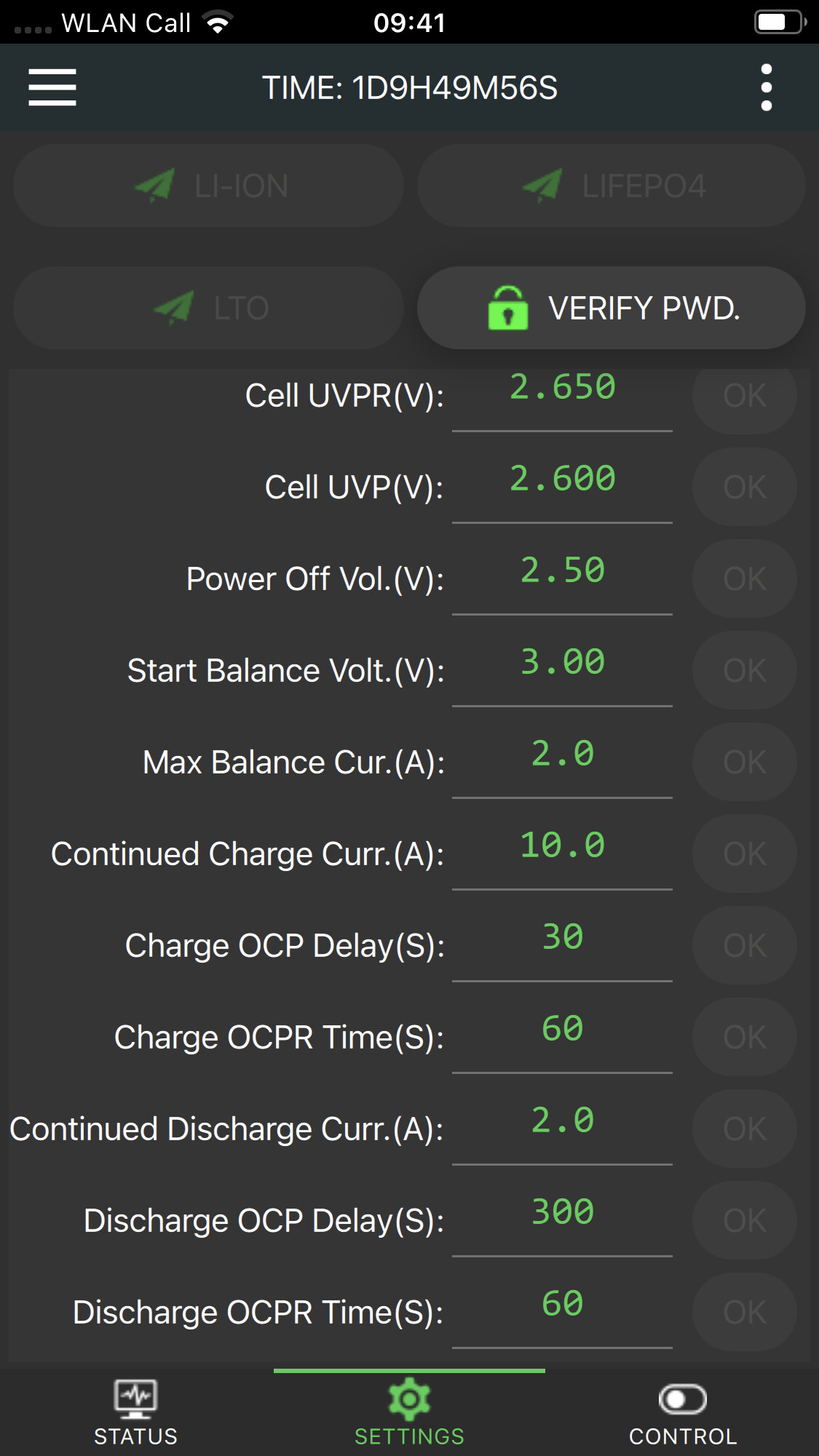Tap the LI-ION paper plane icon

pos(155,186)
